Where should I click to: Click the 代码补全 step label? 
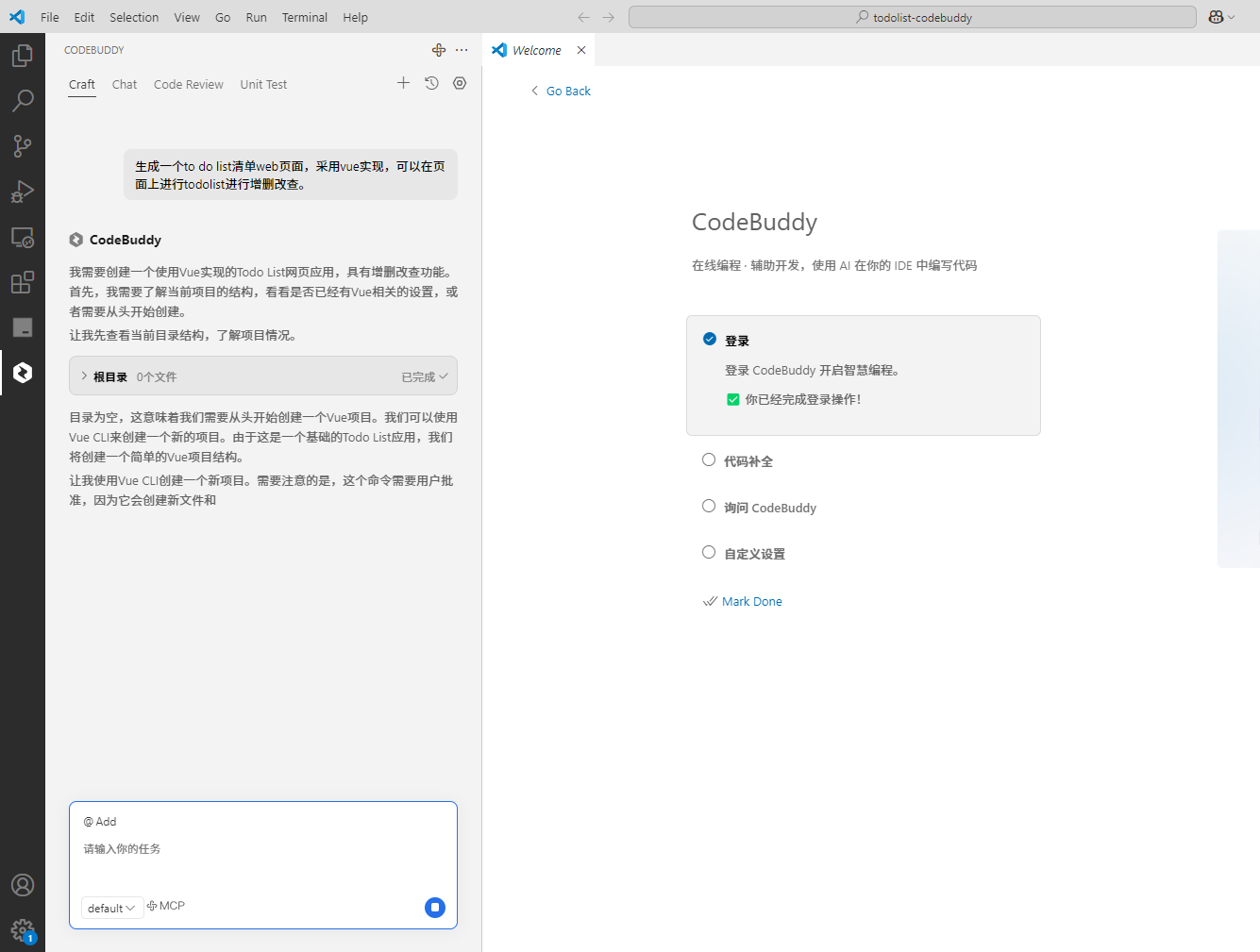click(748, 461)
